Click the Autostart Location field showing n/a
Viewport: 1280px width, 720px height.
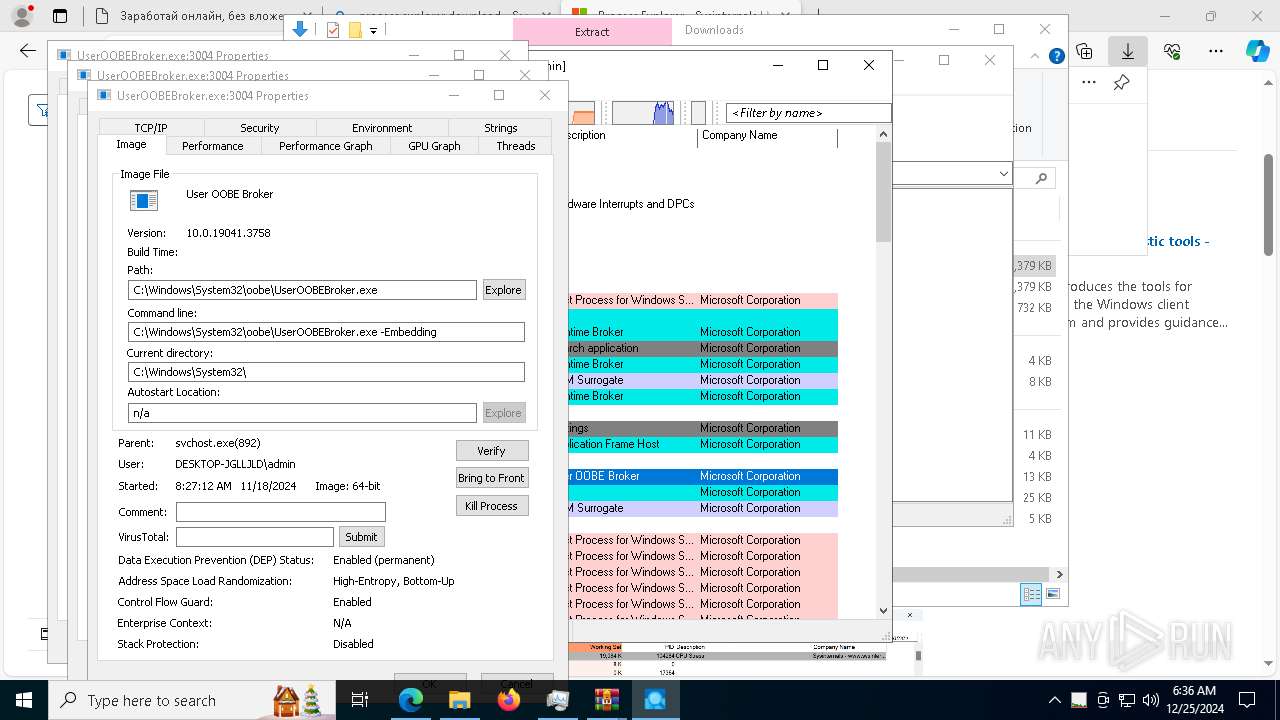tap(302, 413)
